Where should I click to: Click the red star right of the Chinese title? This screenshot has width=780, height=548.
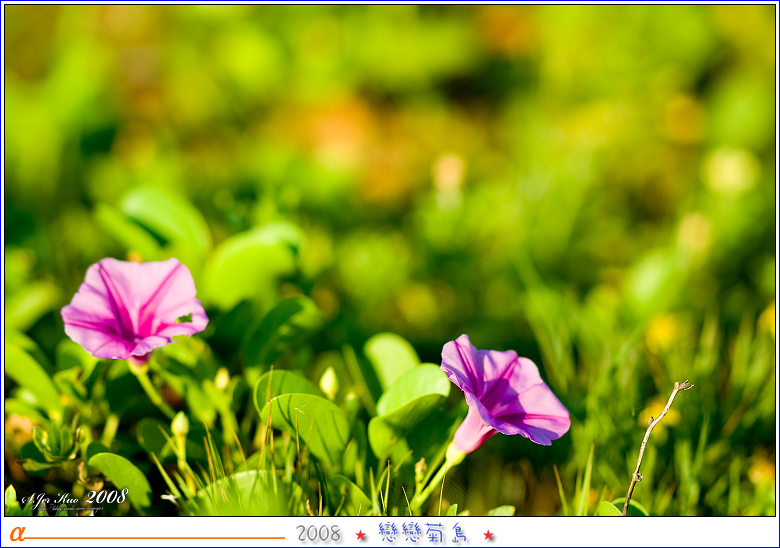pos(488,535)
